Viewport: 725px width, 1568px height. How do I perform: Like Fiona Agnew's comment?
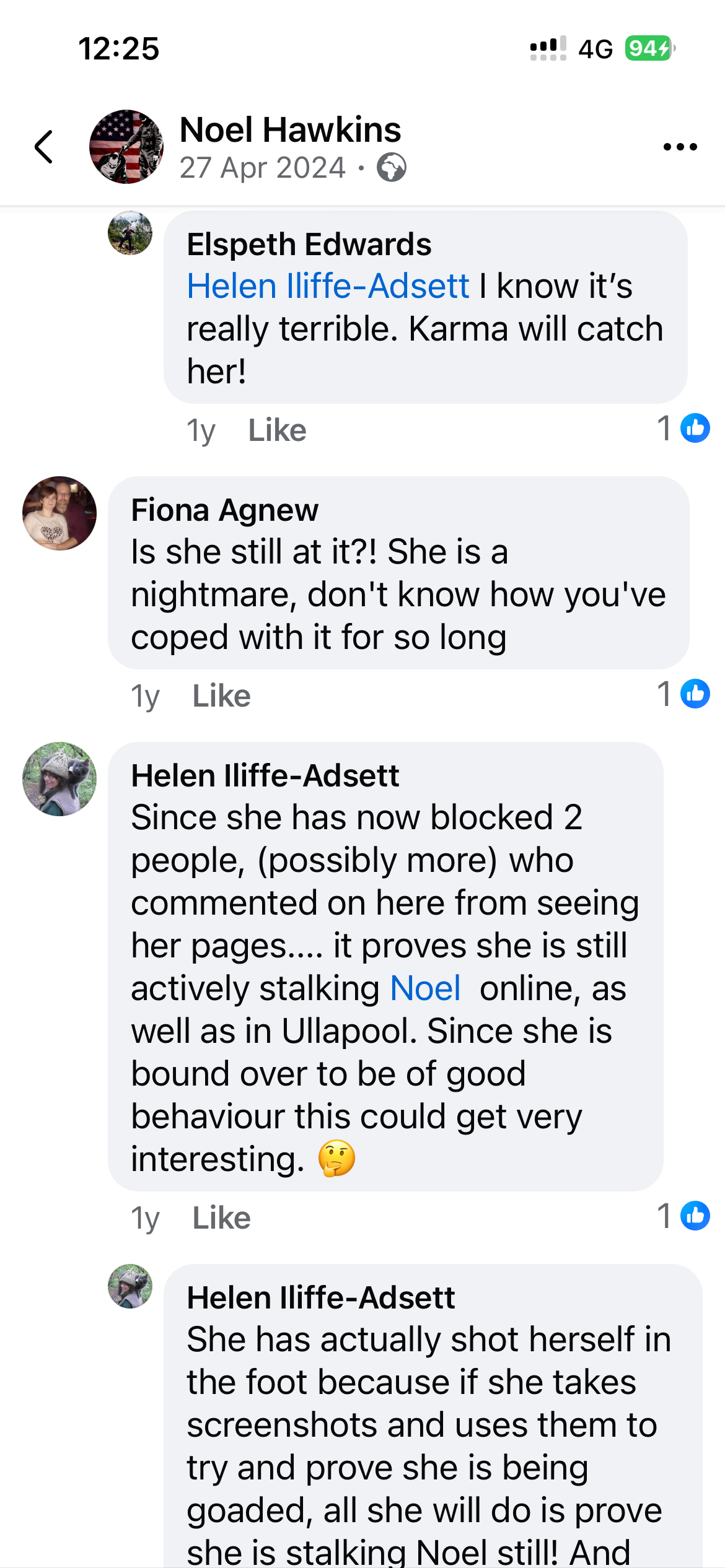point(221,696)
